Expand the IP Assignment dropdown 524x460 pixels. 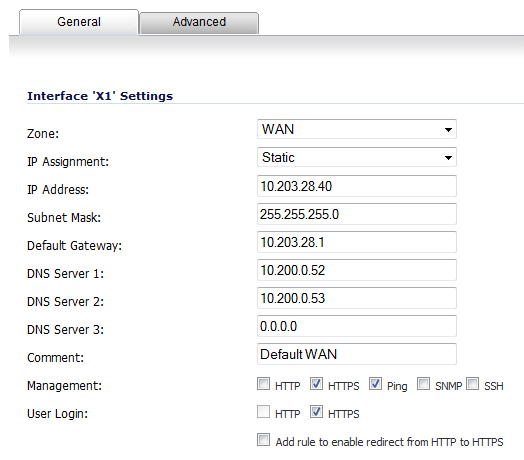point(357,157)
